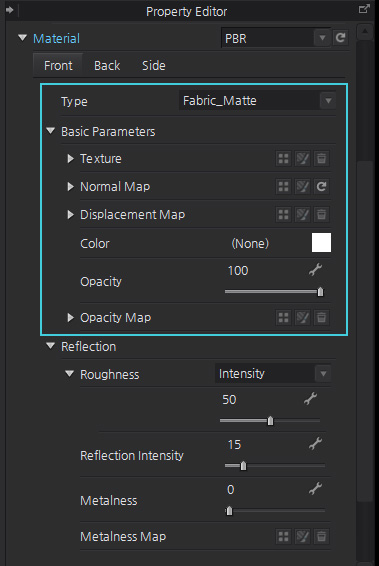Click the Opacity value 100

238,271
